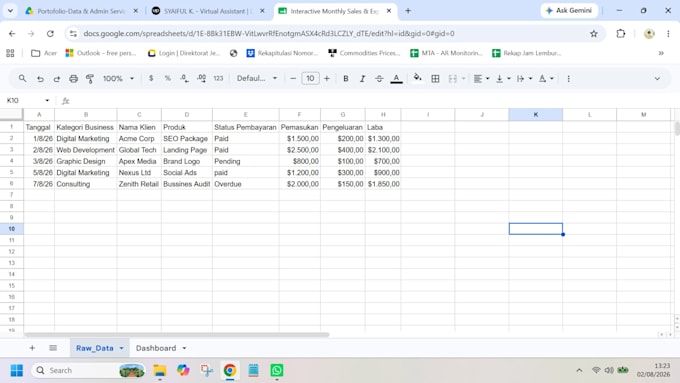The width and height of the screenshot is (680, 383).
Task: Click the font size input field
Action: 310,79
